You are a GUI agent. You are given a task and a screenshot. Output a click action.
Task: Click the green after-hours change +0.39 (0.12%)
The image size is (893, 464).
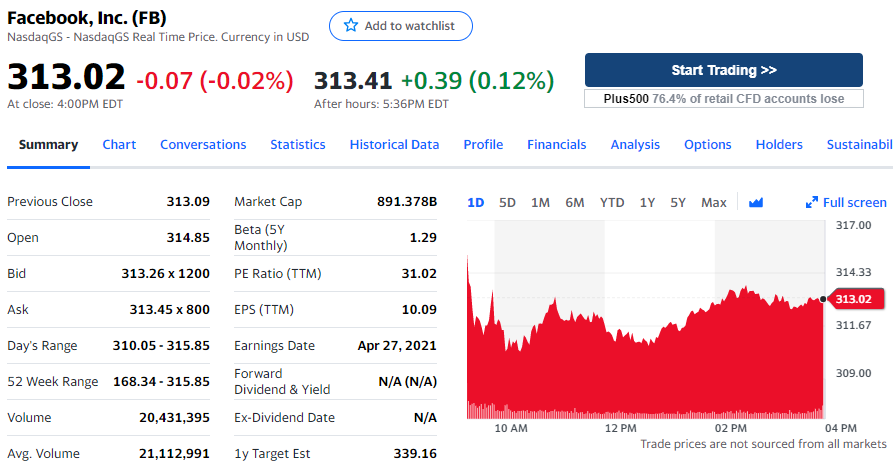(x=477, y=80)
